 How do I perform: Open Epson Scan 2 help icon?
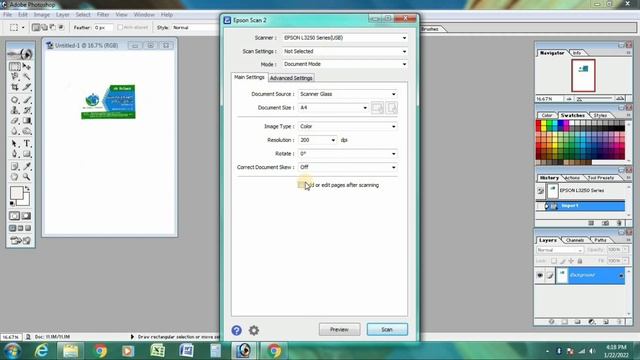tap(236, 330)
